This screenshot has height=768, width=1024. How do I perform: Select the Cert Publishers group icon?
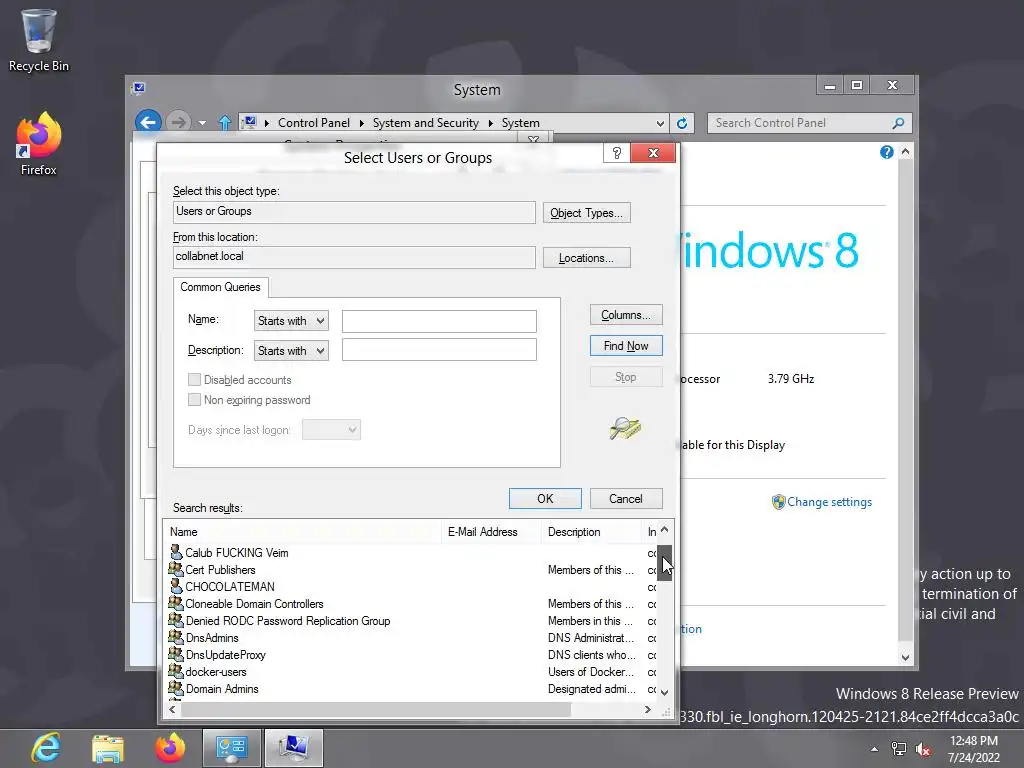176,569
